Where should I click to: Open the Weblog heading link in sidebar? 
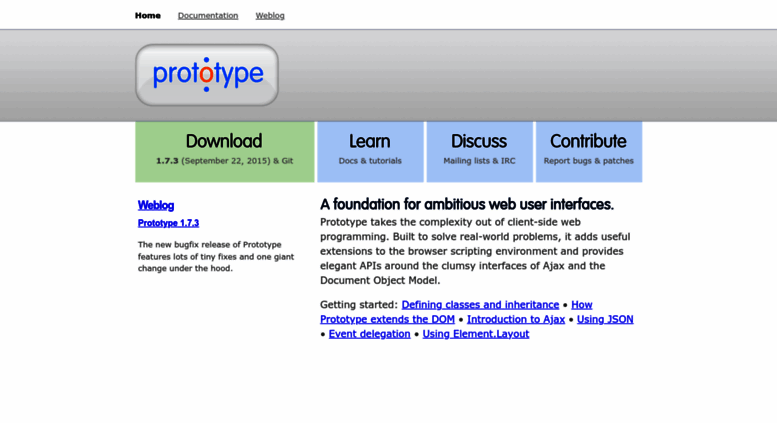click(x=156, y=205)
